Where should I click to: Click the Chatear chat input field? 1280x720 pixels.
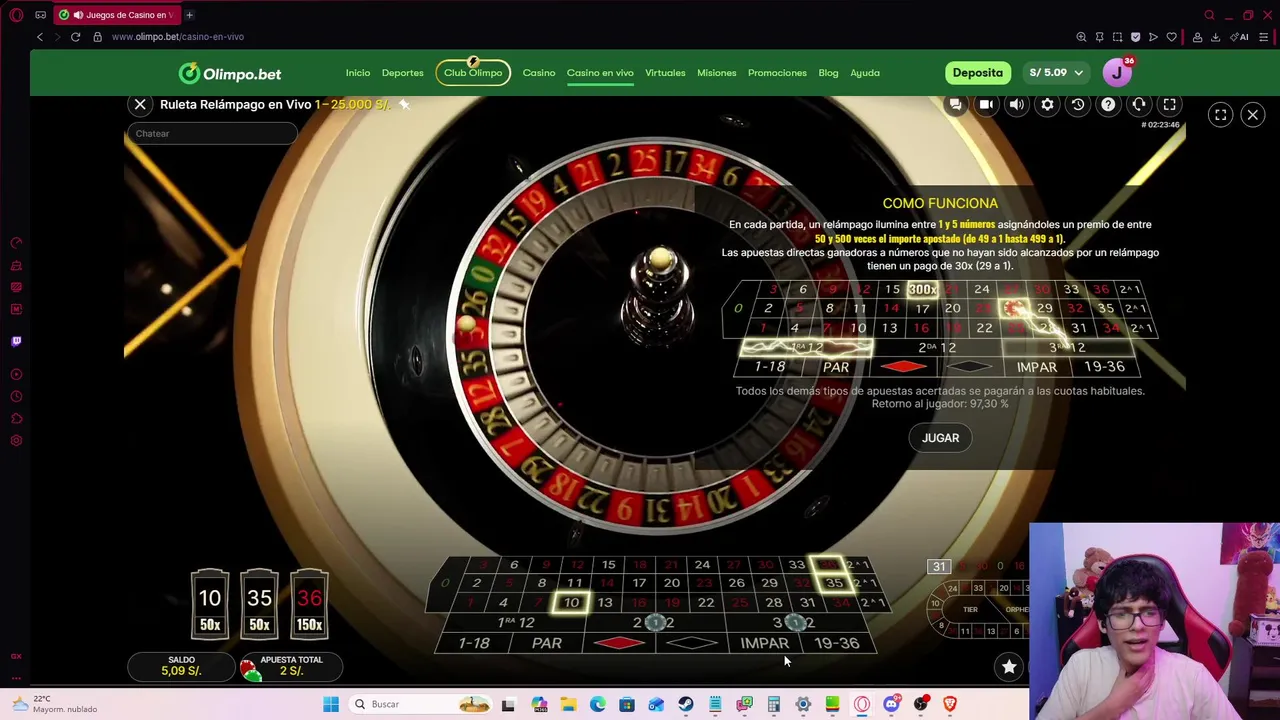click(211, 133)
